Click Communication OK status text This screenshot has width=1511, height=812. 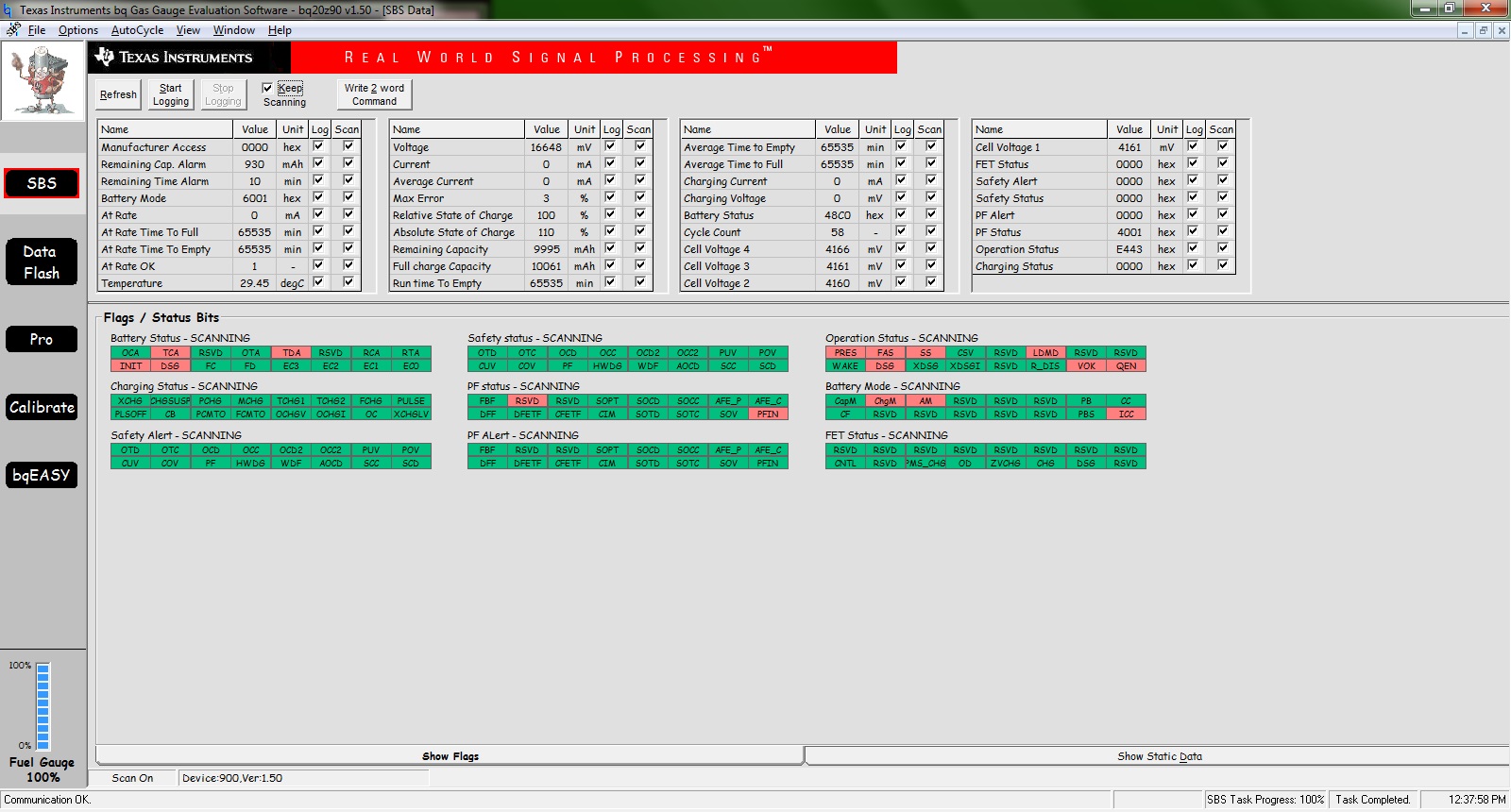[x=47, y=800]
